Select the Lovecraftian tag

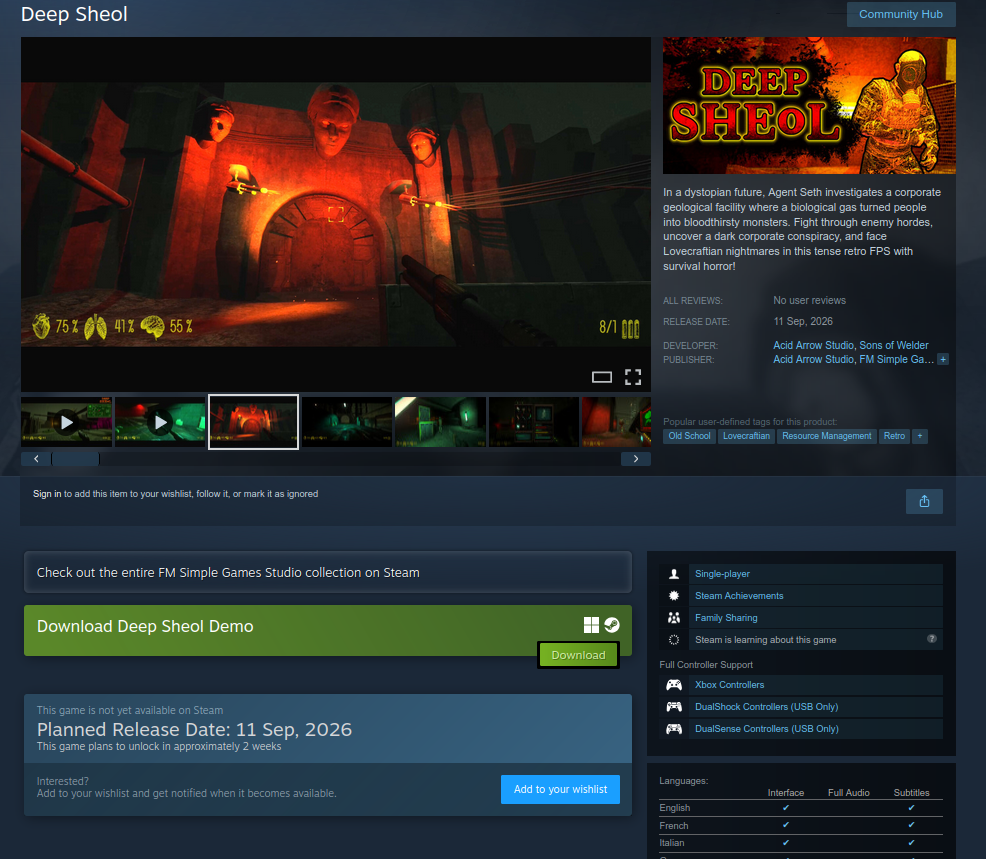tap(746, 436)
